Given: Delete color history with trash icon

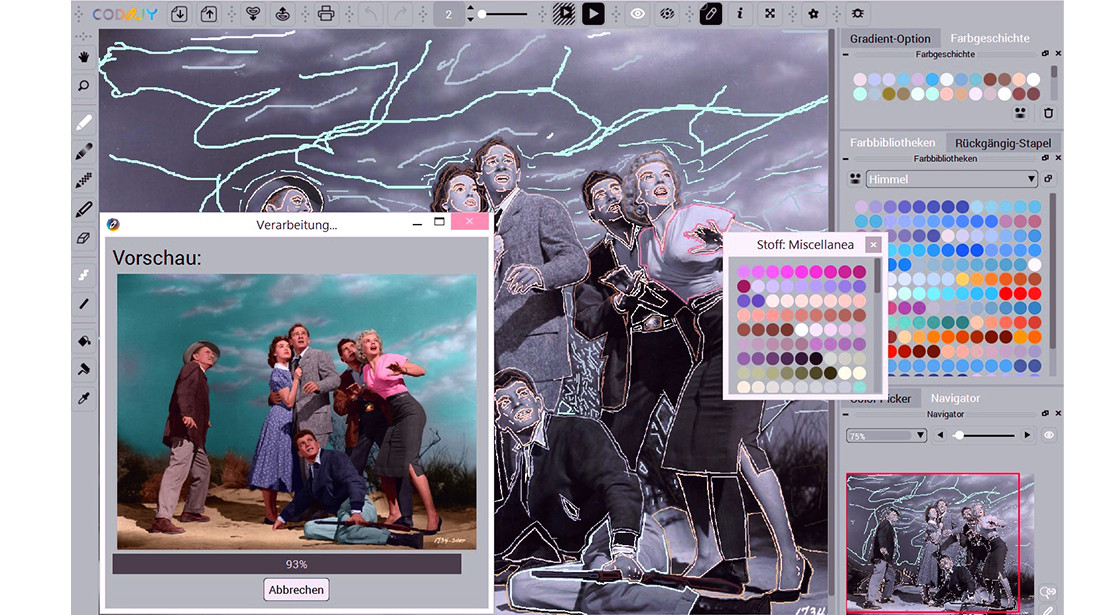Looking at the screenshot, I should tap(1048, 113).
